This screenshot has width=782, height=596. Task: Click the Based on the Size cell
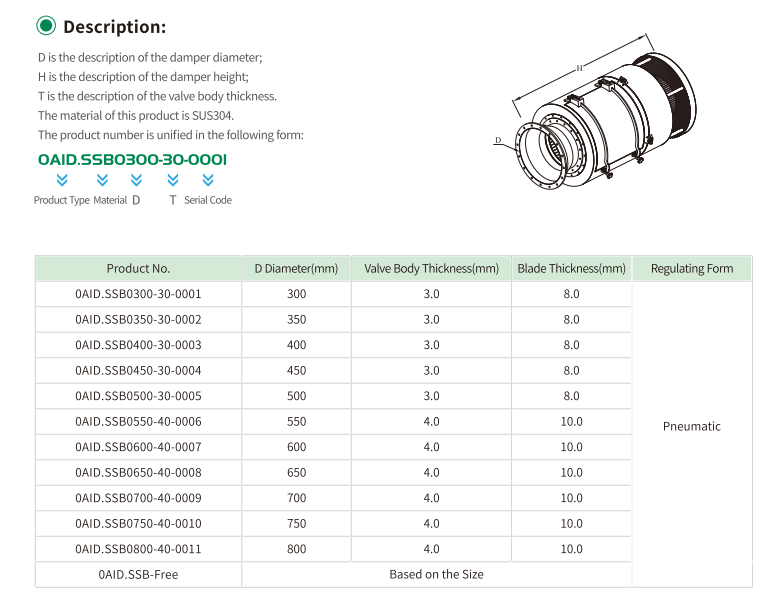coord(436,575)
